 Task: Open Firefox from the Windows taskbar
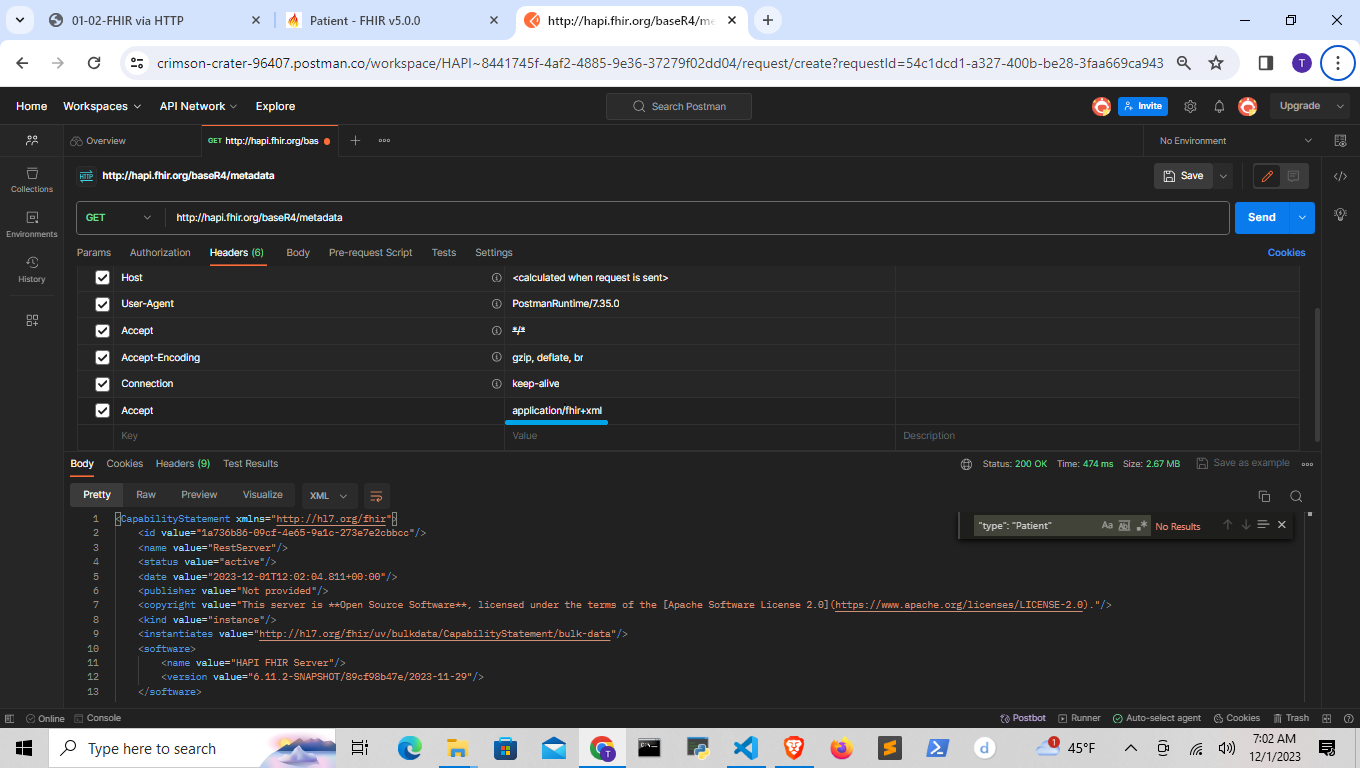click(841, 747)
